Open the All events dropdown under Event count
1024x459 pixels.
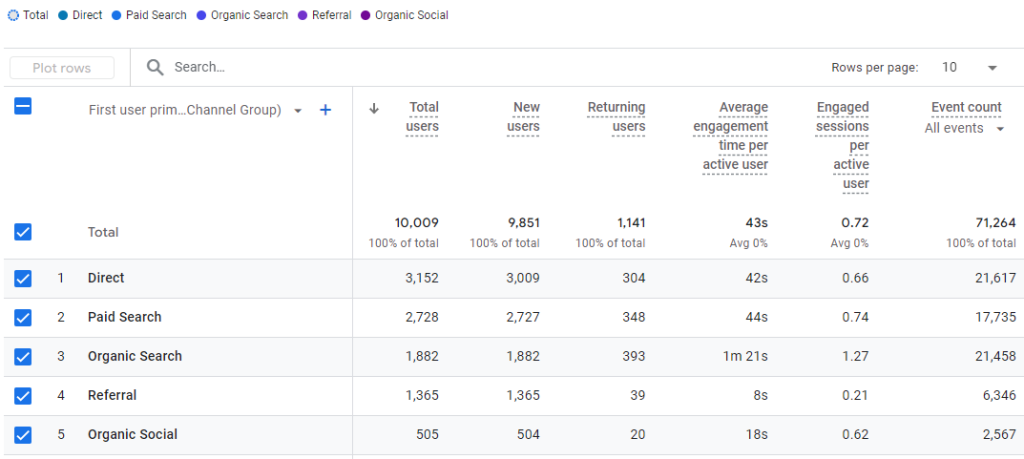pyautogui.click(x=1000, y=129)
